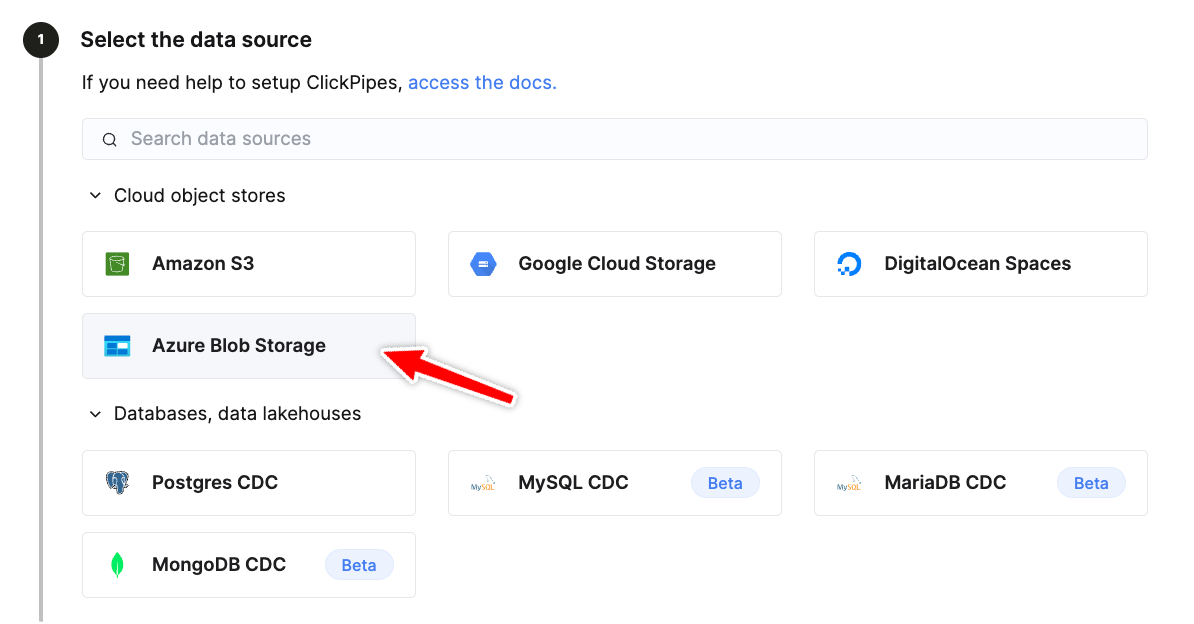The width and height of the screenshot is (1194, 624).
Task: Collapse the Cloud object stores section
Action: click(95, 195)
